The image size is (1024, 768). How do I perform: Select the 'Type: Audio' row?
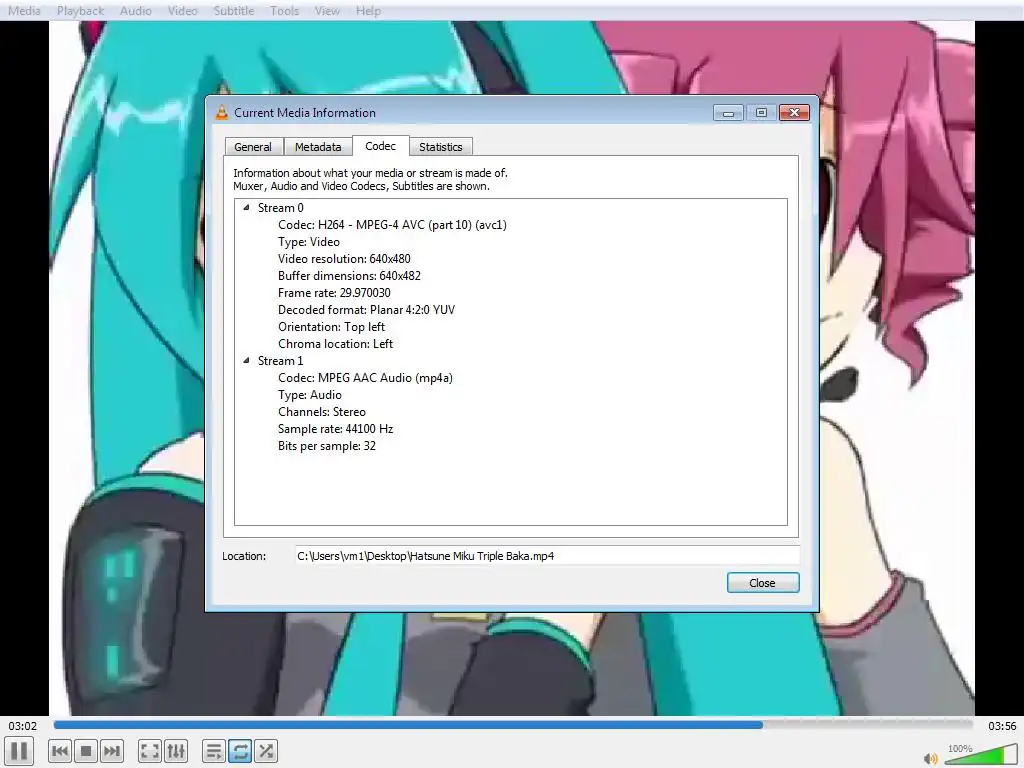[310, 394]
